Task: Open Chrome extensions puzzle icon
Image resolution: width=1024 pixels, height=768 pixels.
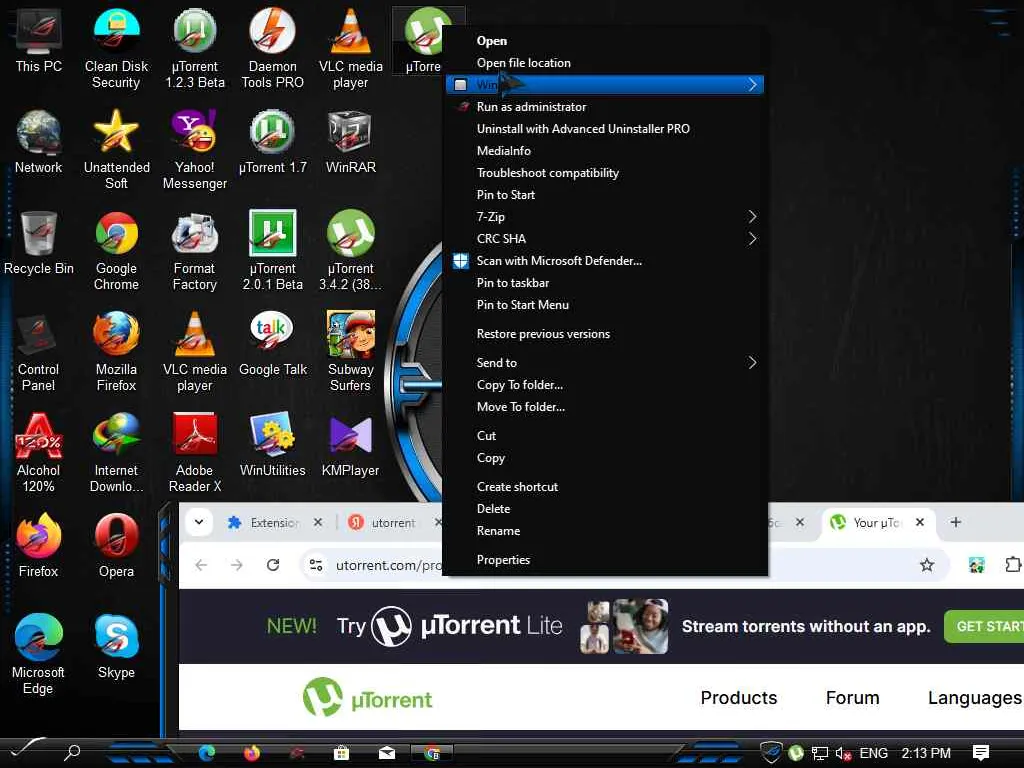Action: point(1012,565)
